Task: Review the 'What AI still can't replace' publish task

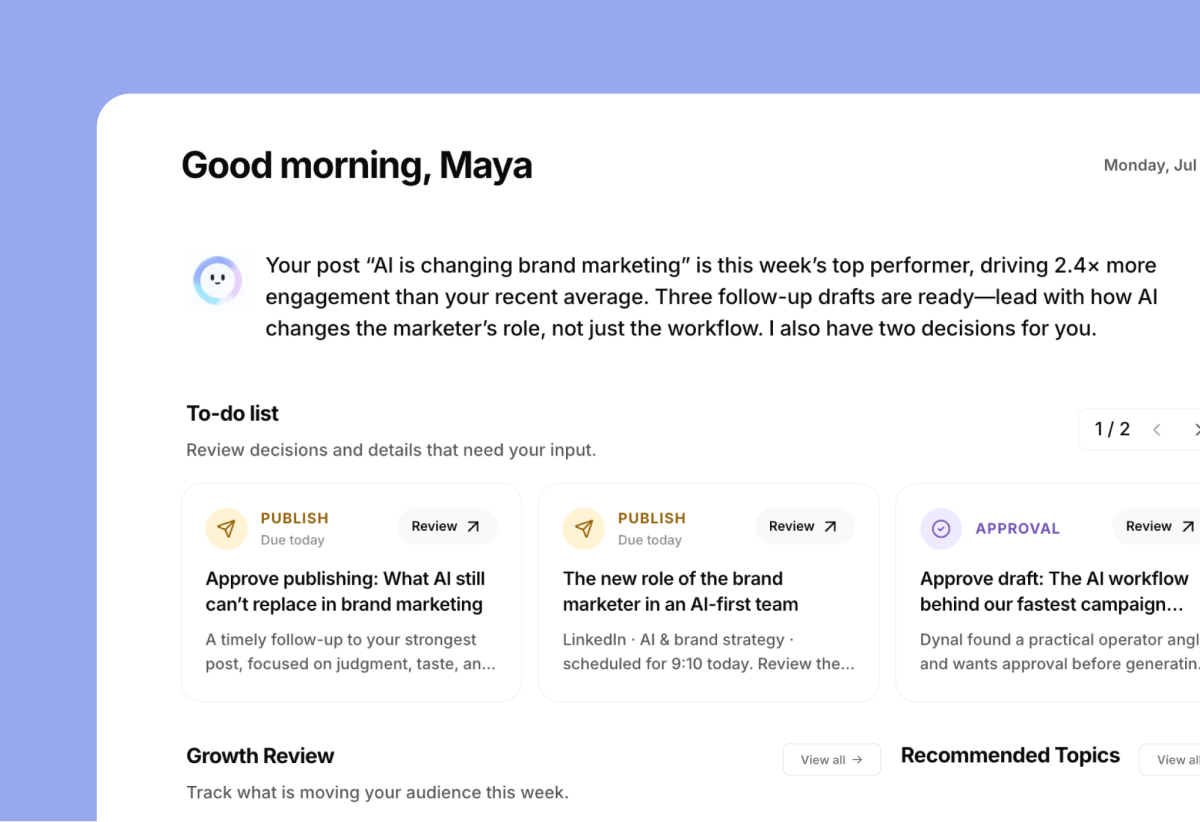Action: (x=447, y=526)
